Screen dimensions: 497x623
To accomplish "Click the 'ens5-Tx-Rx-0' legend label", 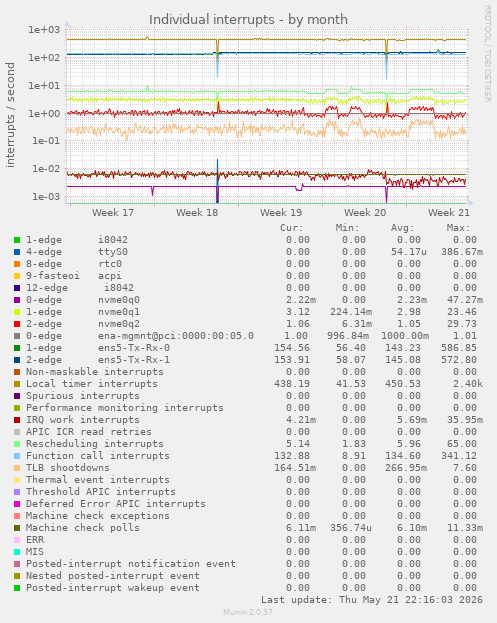I will point(134,348).
